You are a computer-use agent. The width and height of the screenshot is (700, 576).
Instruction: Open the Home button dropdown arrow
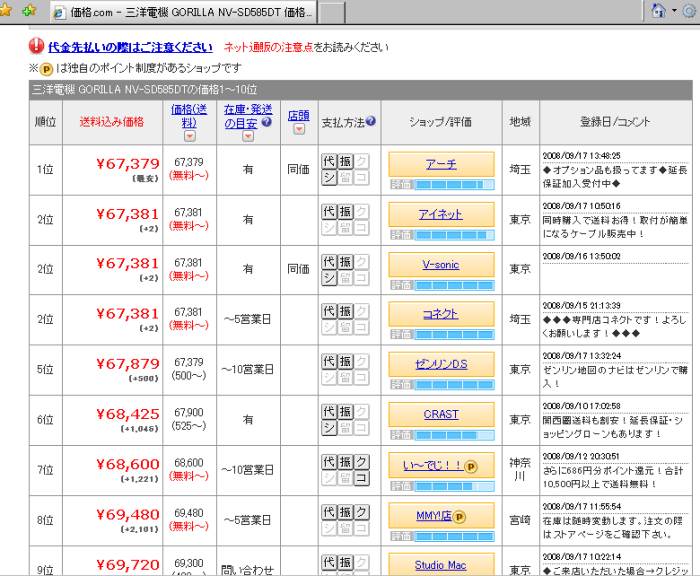click(675, 10)
